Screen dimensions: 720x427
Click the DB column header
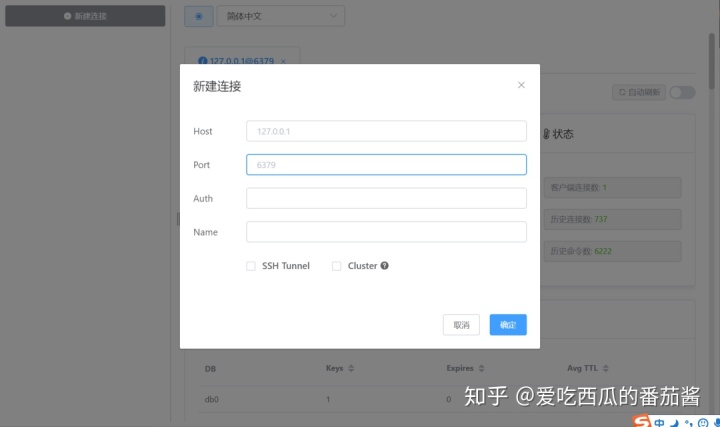click(210, 369)
